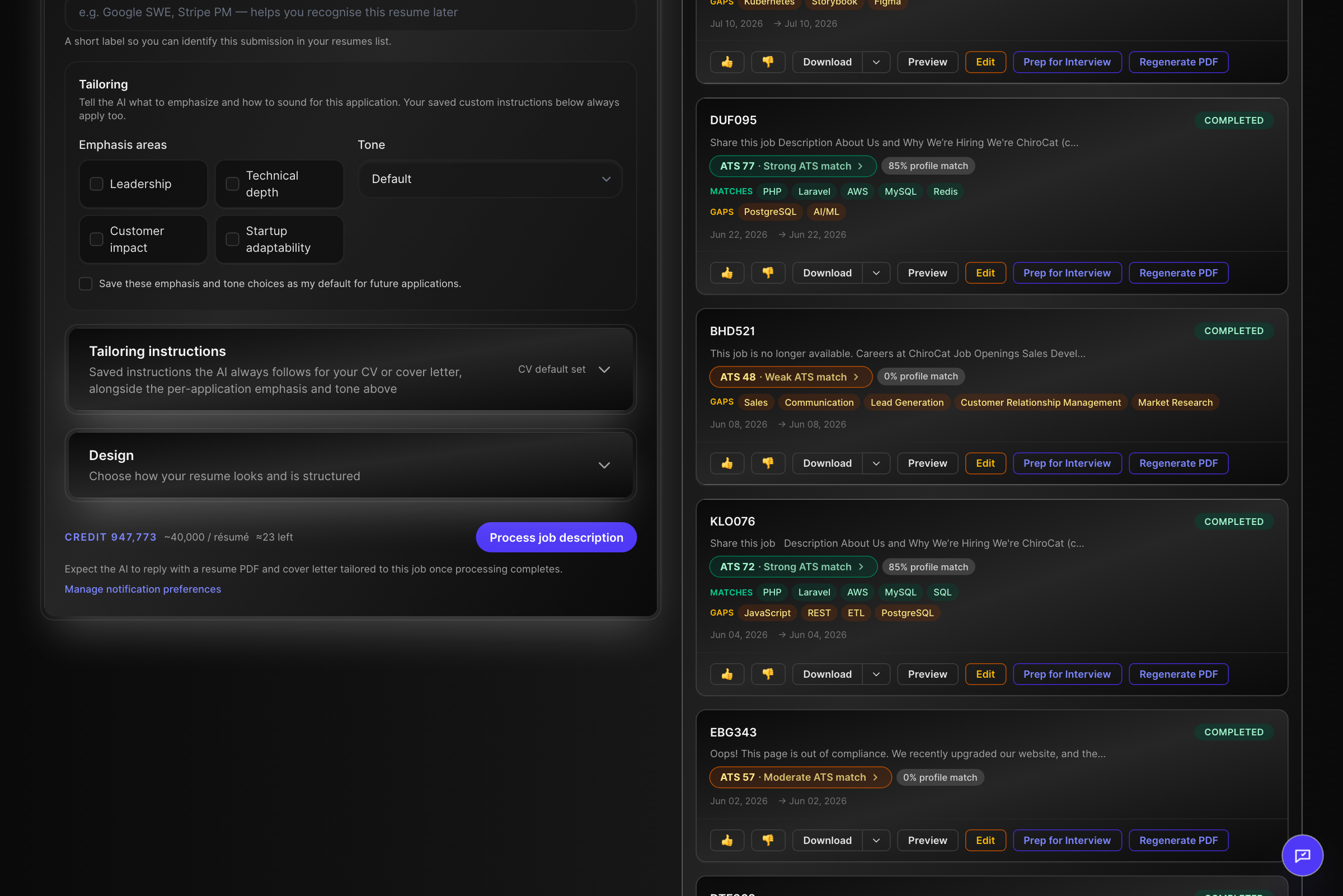Viewport: 1343px width, 896px height.
Task: Check the Leadership emphasis box
Action: coord(97,184)
